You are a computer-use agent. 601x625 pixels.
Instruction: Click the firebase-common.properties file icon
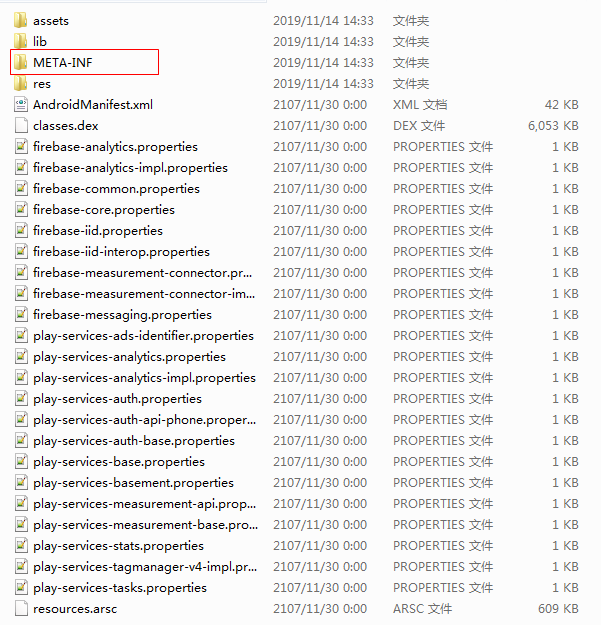coord(21,189)
